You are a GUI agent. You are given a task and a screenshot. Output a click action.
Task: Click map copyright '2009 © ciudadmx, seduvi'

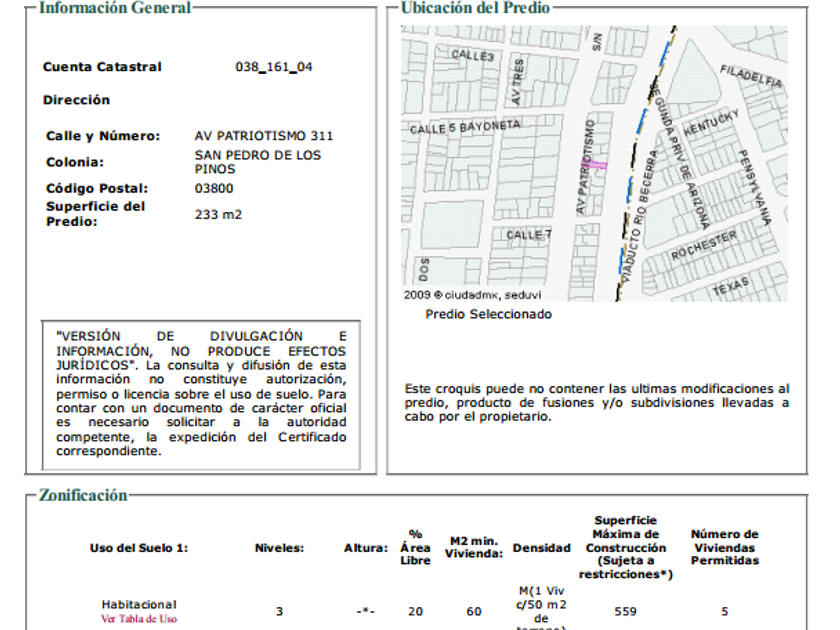tap(472, 295)
